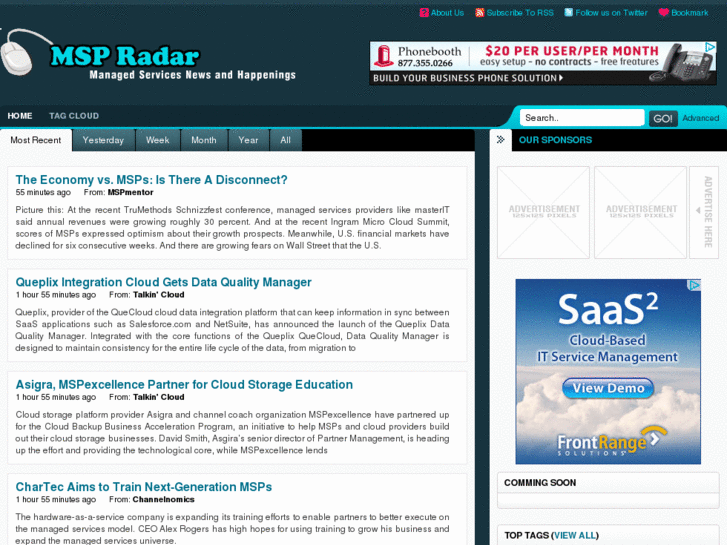Select the Most Recent tab
This screenshot has height=545, width=727.
(36, 140)
